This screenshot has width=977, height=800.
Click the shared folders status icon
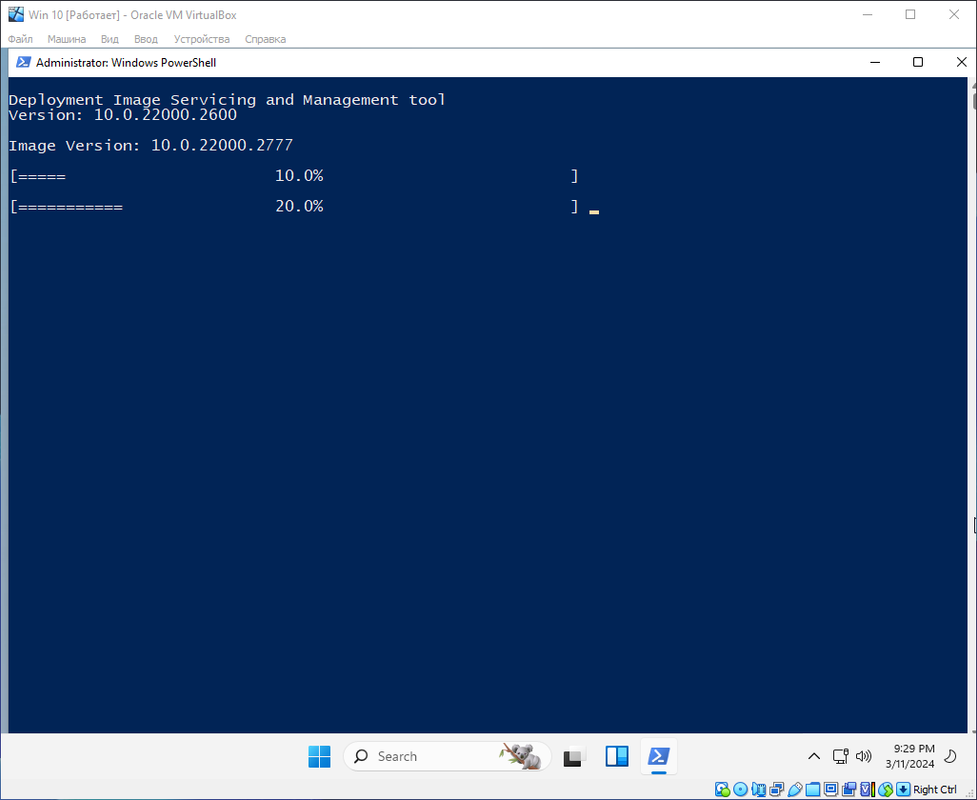click(x=813, y=789)
